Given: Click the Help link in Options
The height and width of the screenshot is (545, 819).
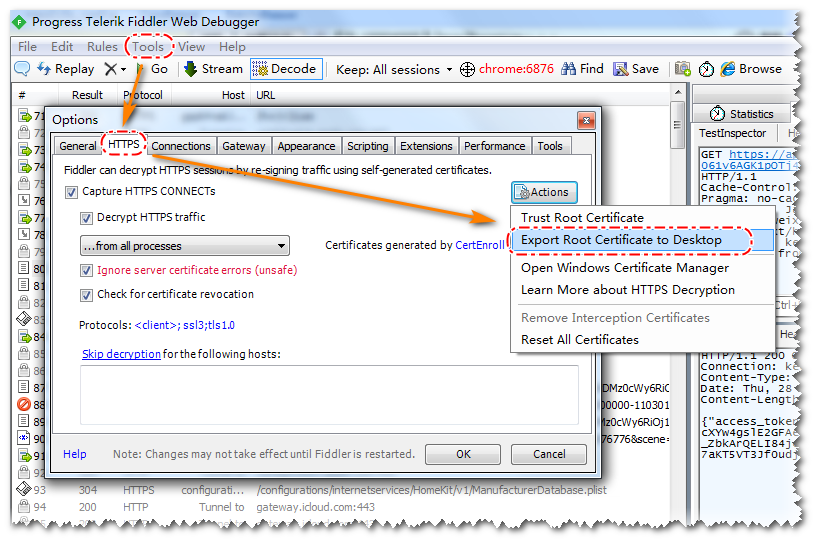Looking at the screenshot, I should click(75, 454).
